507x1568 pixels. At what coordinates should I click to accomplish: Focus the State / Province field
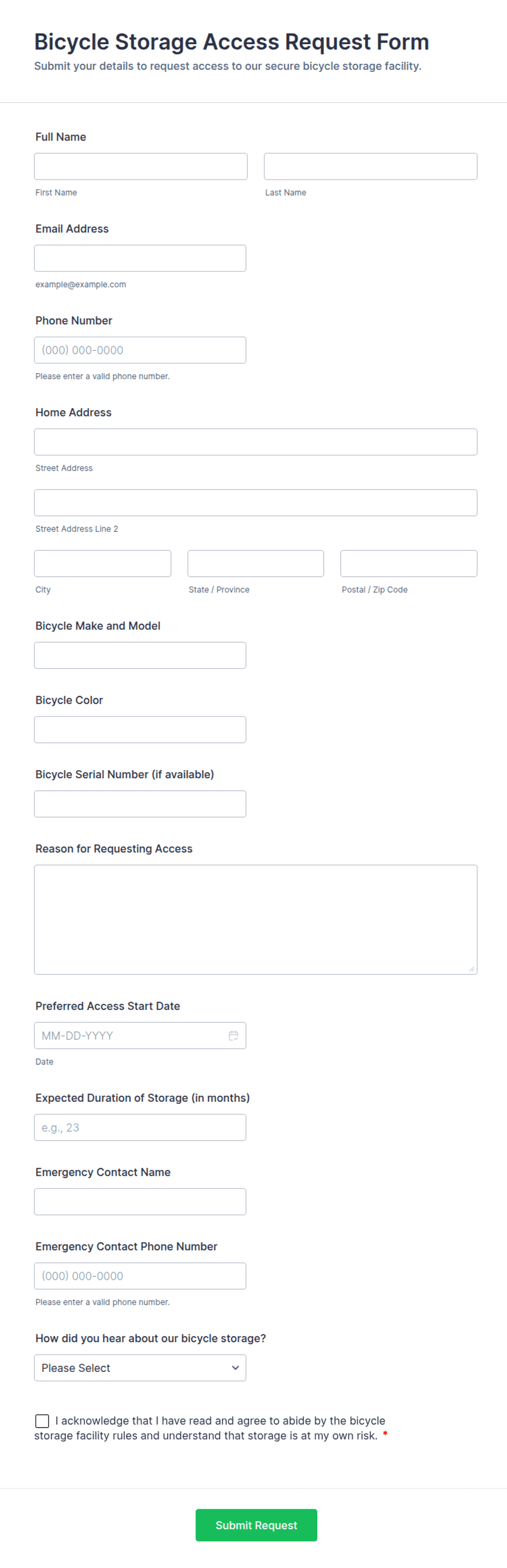[x=255, y=564]
